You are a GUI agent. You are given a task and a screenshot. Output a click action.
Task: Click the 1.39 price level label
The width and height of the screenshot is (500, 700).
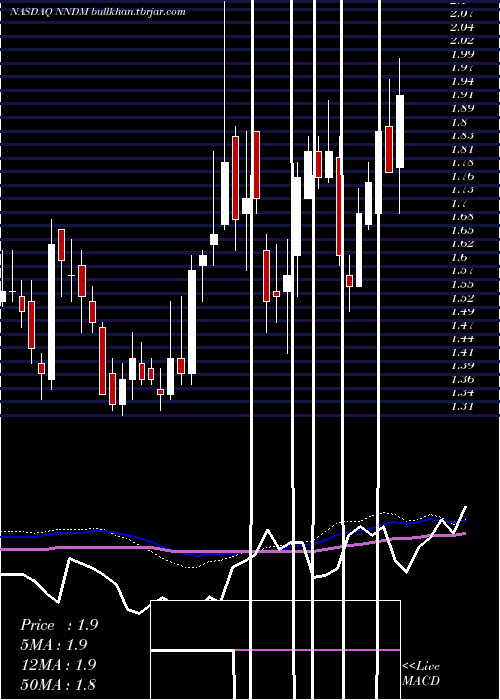coord(462,366)
